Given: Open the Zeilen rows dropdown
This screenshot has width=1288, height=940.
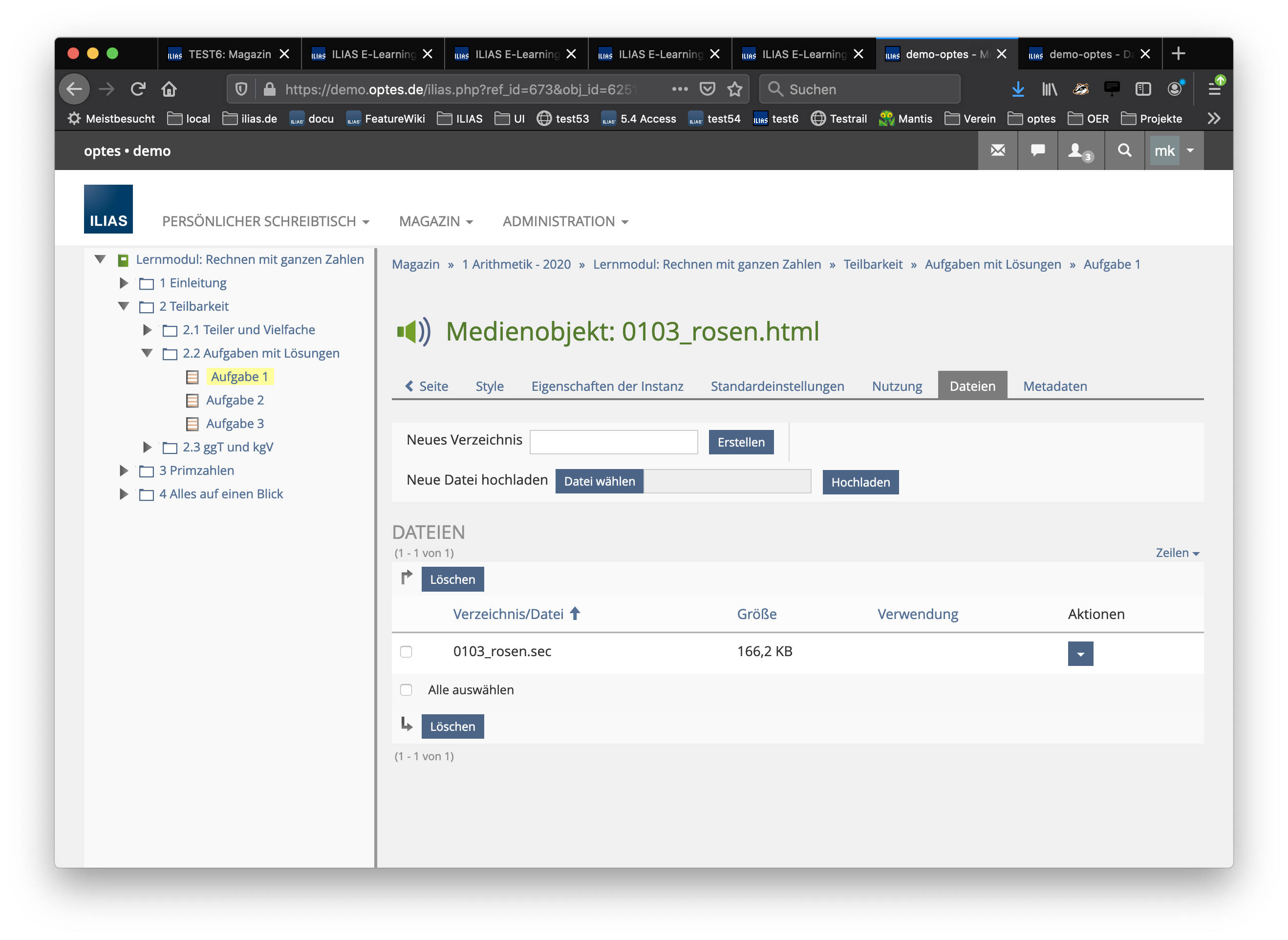Looking at the screenshot, I should click(x=1177, y=553).
